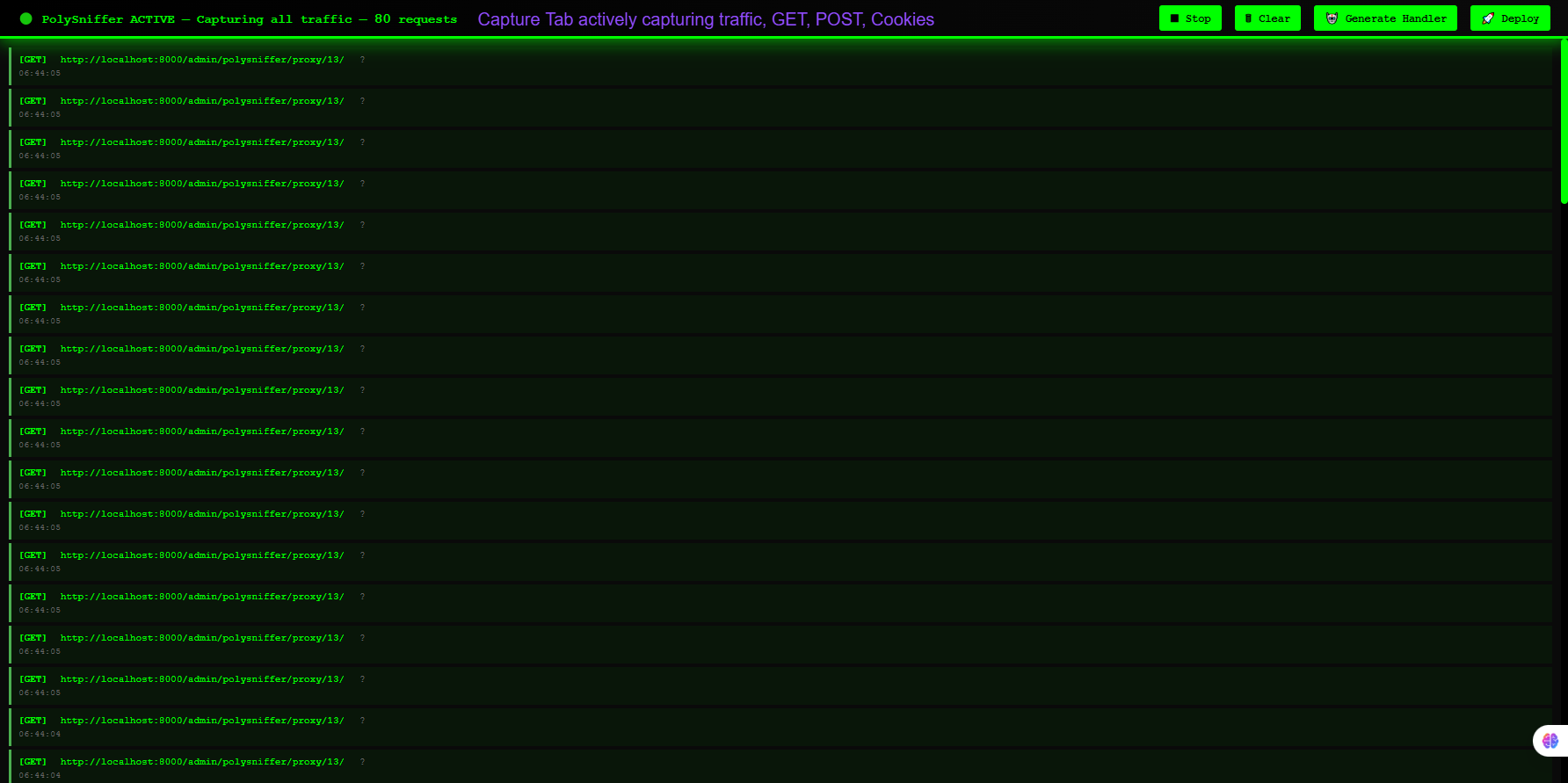Screen dimensions: 1568x783
Task: Click the question mark on second request
Action: [362, 101]
